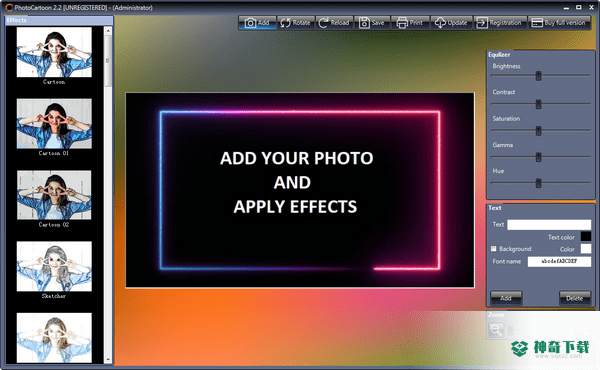Close the PhotoCartoon window

(591, 7)
